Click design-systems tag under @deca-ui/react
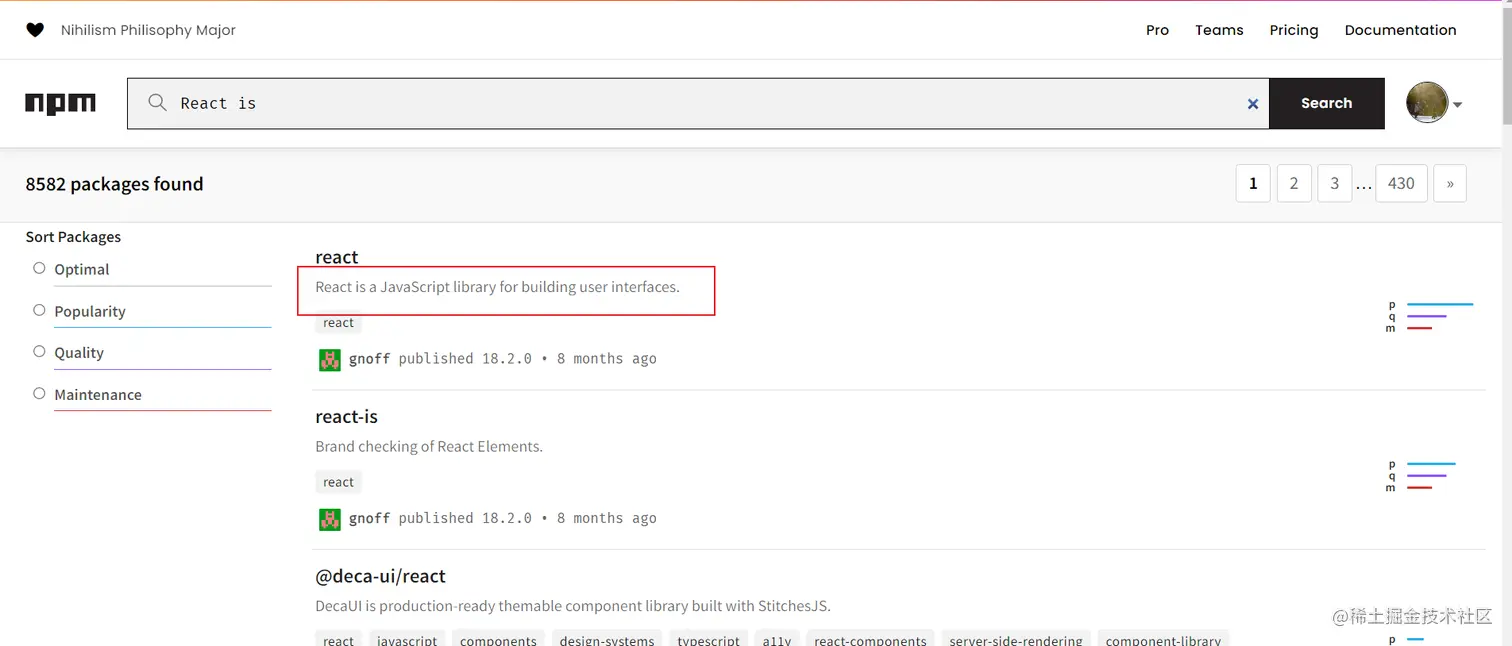The image size is (1512, 646). (x=607, y=640)
